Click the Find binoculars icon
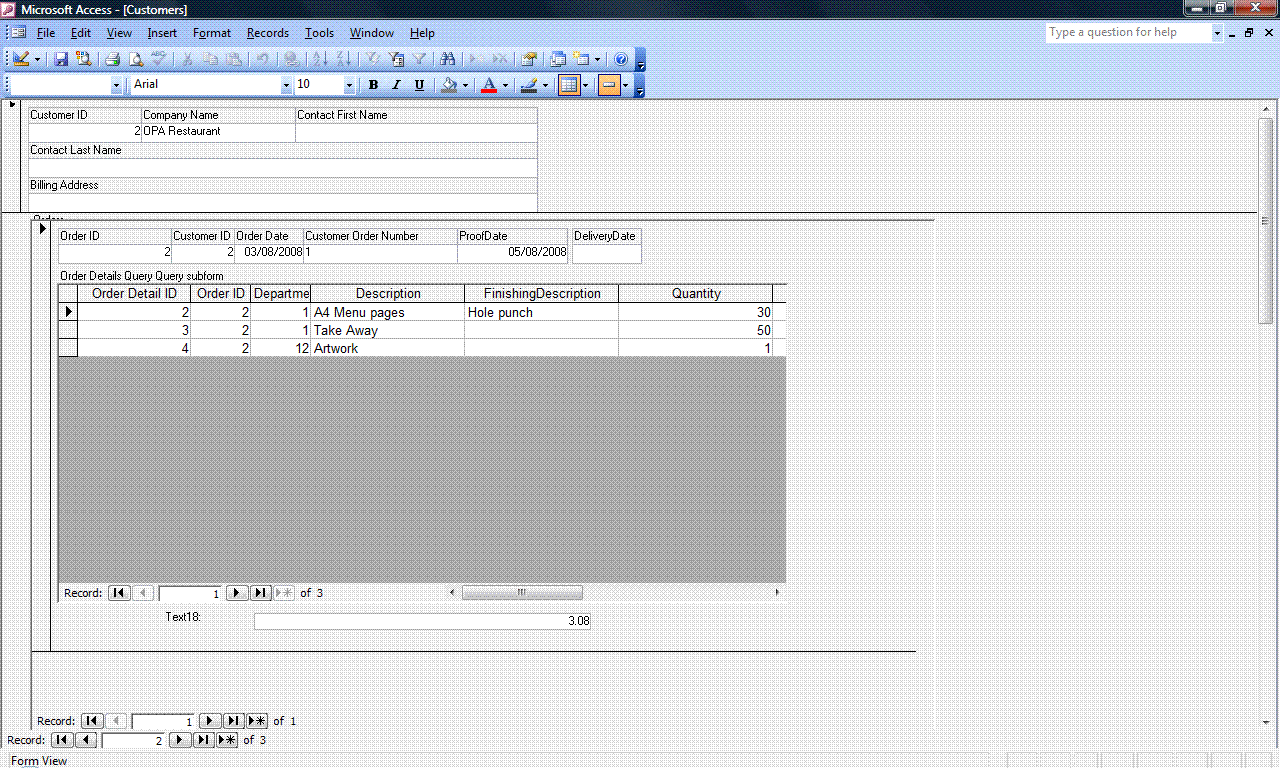Image resolution: width=1280 pixels, height=768 pixels. 447,59
